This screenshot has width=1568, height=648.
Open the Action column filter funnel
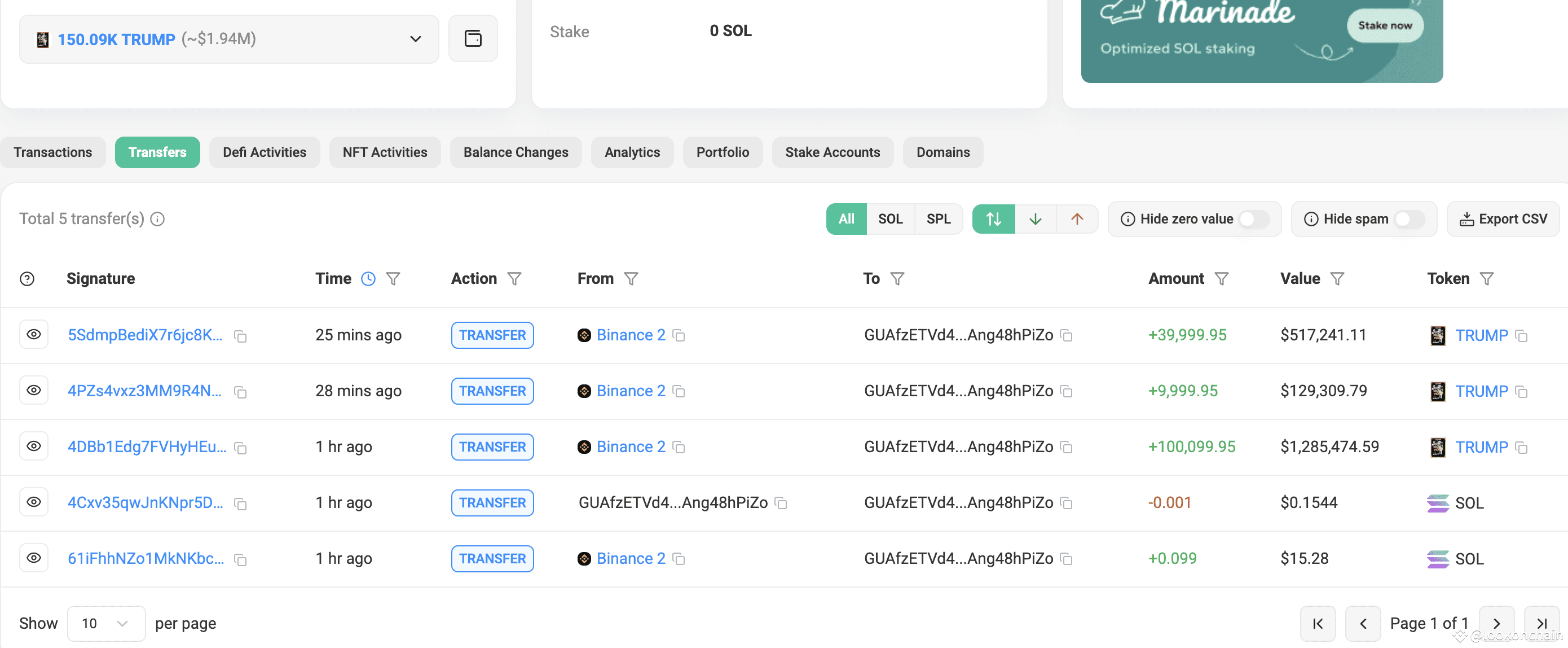click(x=514, y=279)
